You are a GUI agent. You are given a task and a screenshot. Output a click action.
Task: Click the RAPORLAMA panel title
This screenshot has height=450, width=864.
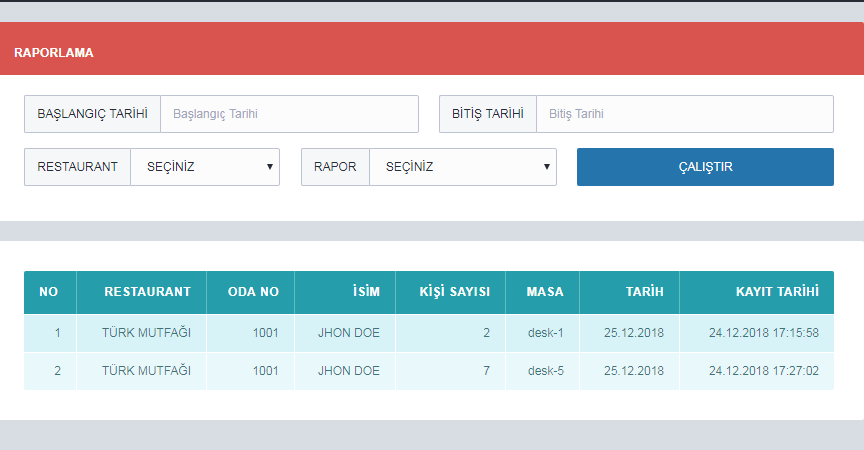coord(54,53)
